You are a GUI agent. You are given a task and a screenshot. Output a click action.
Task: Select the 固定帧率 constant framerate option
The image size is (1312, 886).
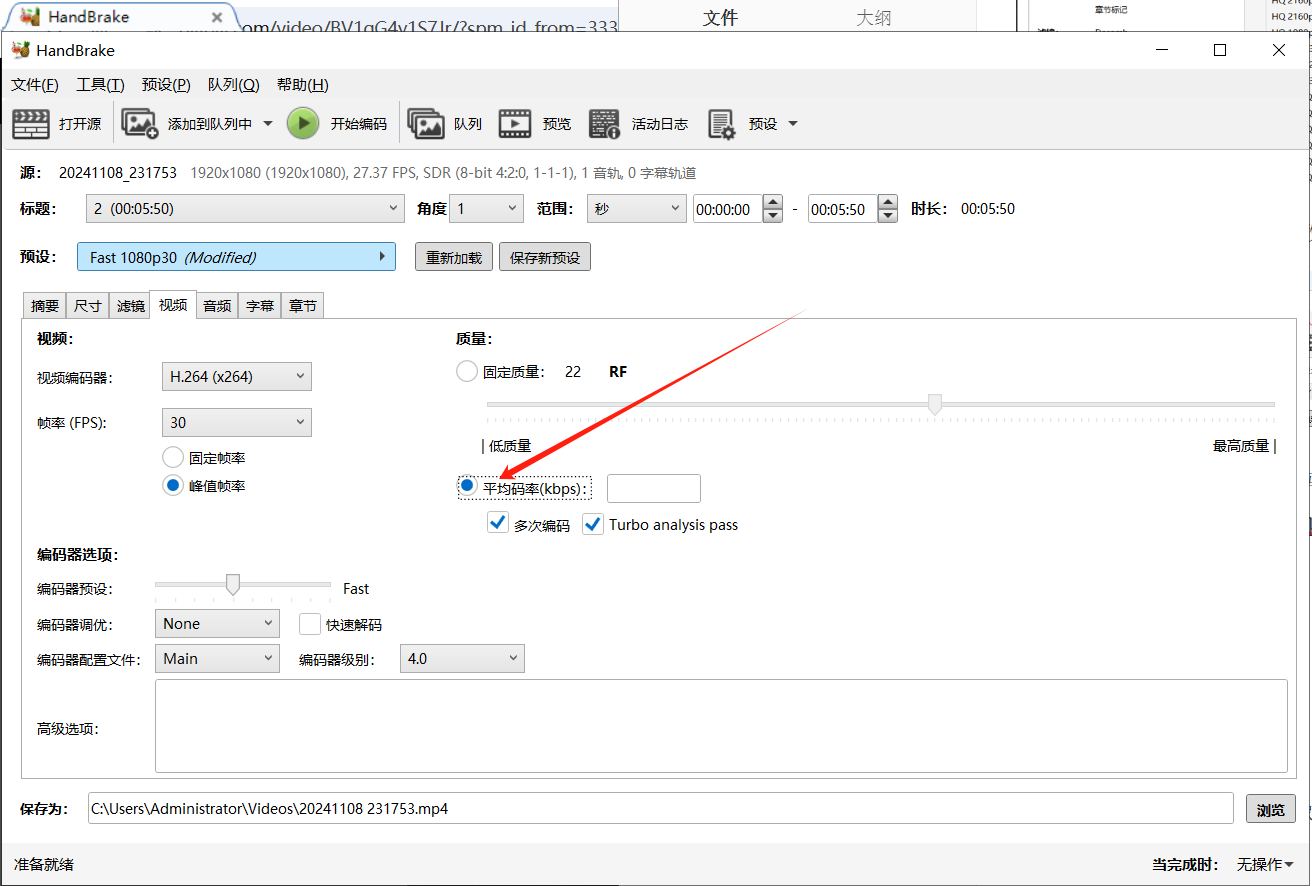tap(173, 457)
